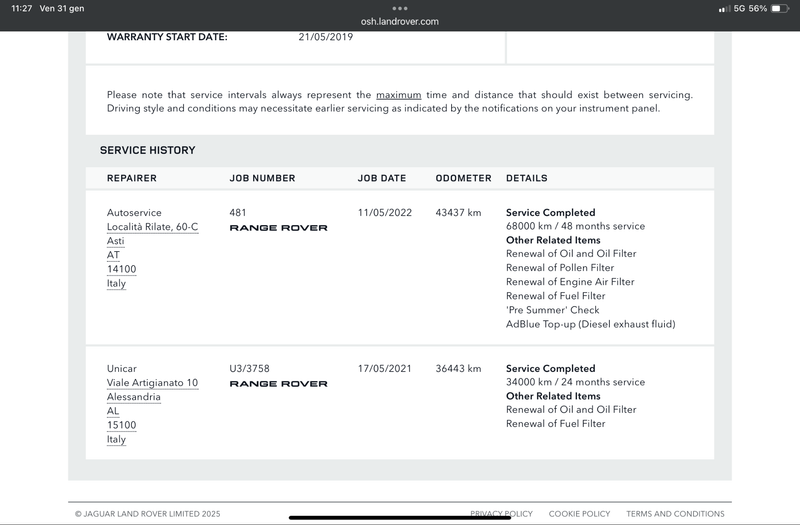Click the Italy link under Autoservice
Viewport: 800px width, 525px height.
click(x=116, y=284)
